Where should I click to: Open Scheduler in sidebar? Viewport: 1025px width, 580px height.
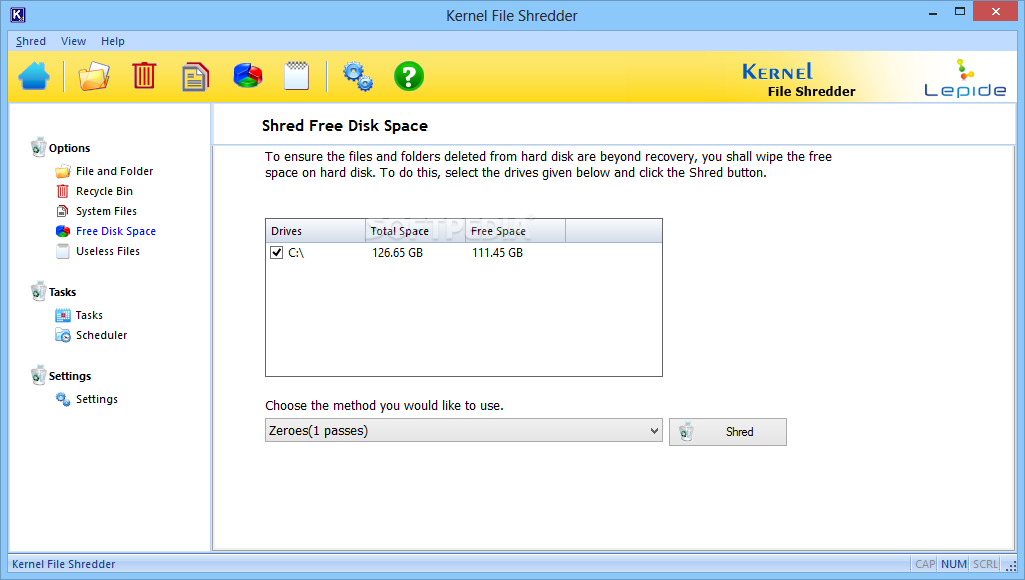click(101, 335)
